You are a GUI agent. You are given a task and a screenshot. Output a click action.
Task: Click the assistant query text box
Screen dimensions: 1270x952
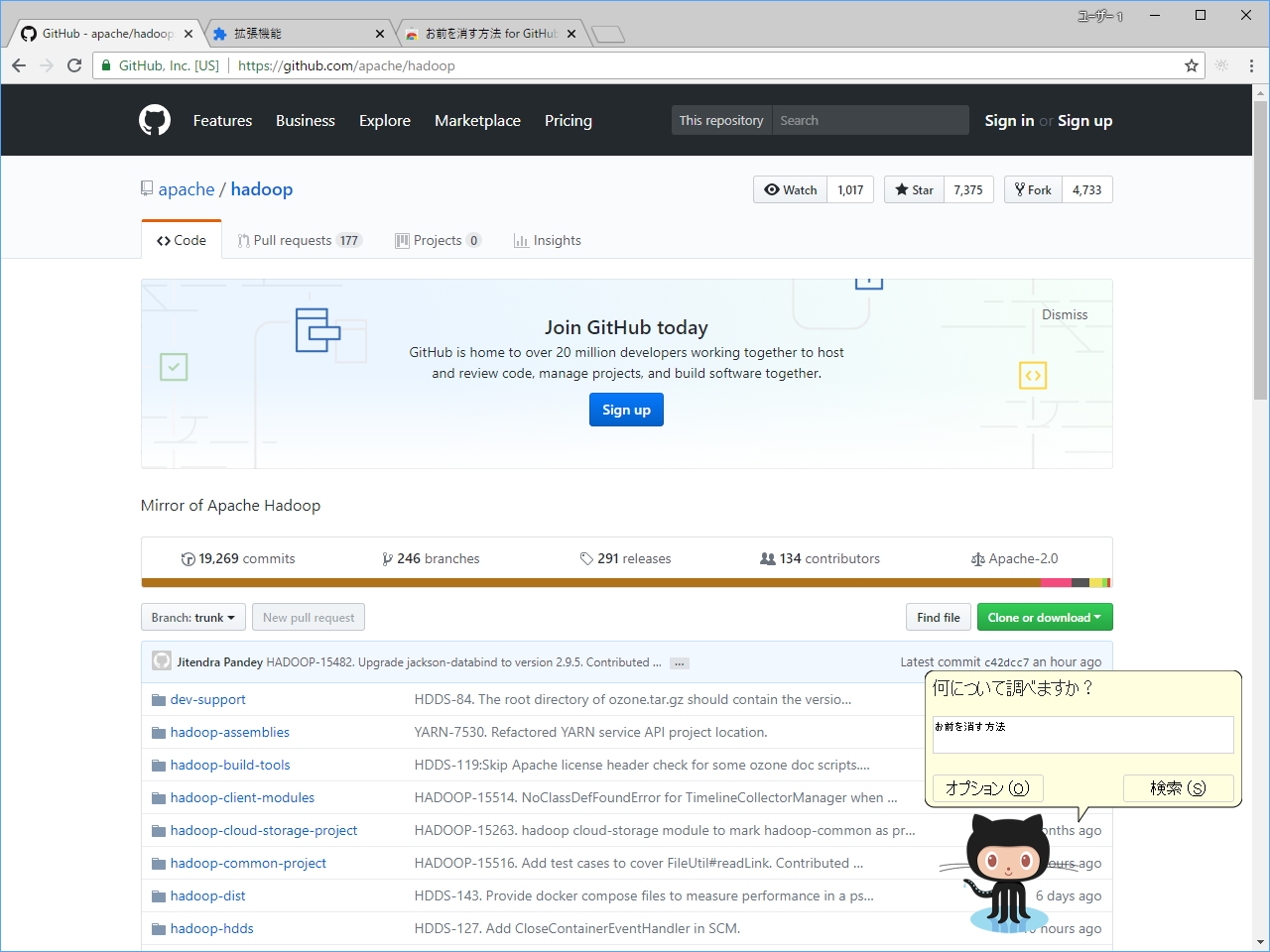click(1083, 735)
